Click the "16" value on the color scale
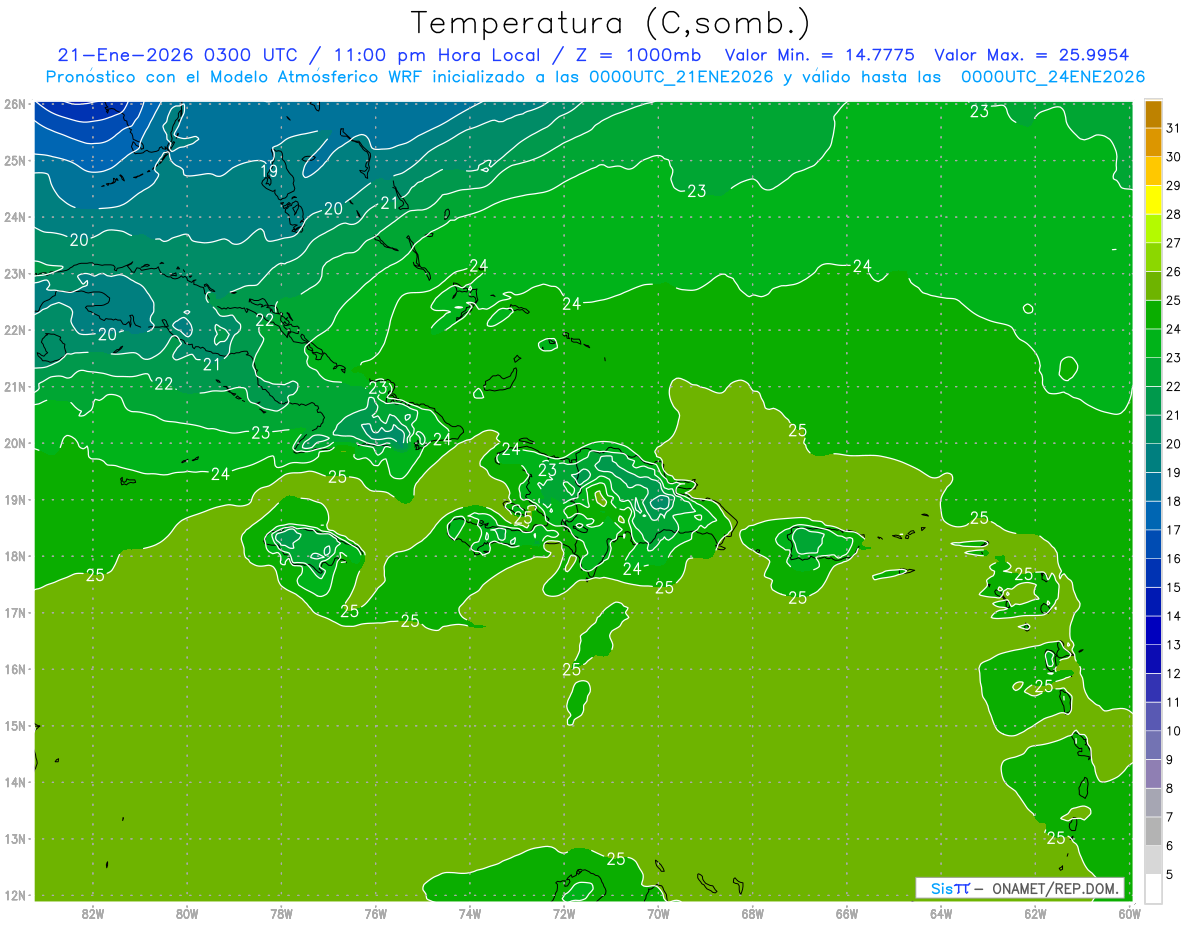 pos(1173,558)
